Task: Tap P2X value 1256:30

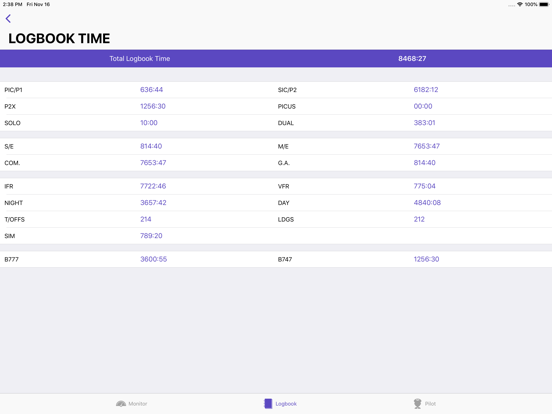Action: point(153,106)
